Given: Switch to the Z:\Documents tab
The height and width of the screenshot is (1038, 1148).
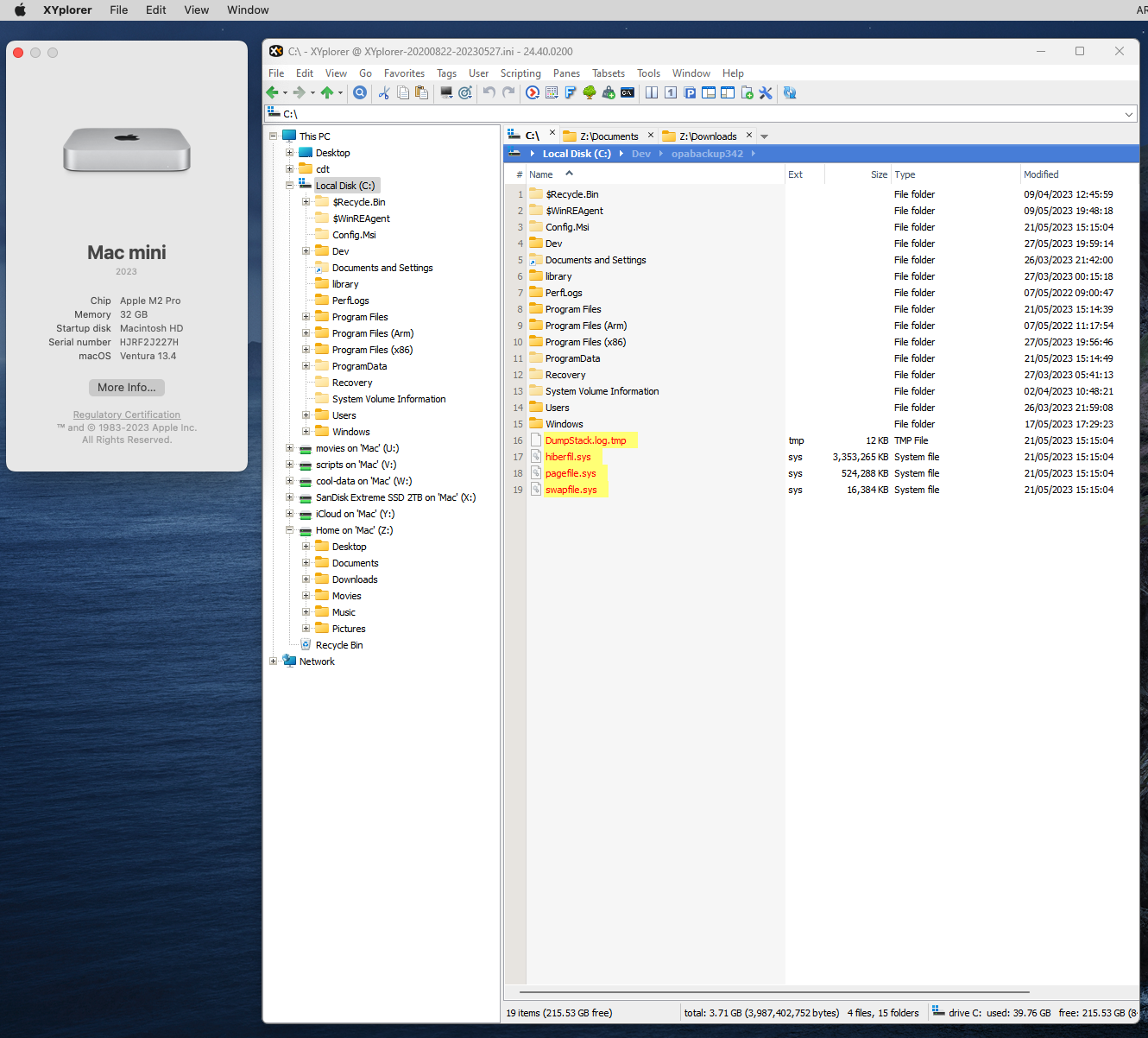Looking at the screenshot, I should pyautogui.click(x=609, y=136).
